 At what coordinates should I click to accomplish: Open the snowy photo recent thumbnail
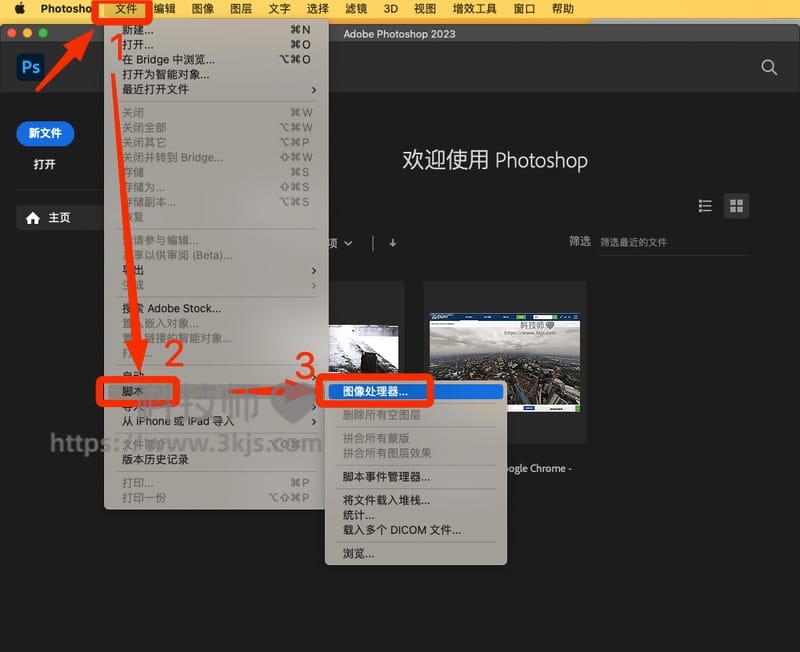[x=363, y=348]
